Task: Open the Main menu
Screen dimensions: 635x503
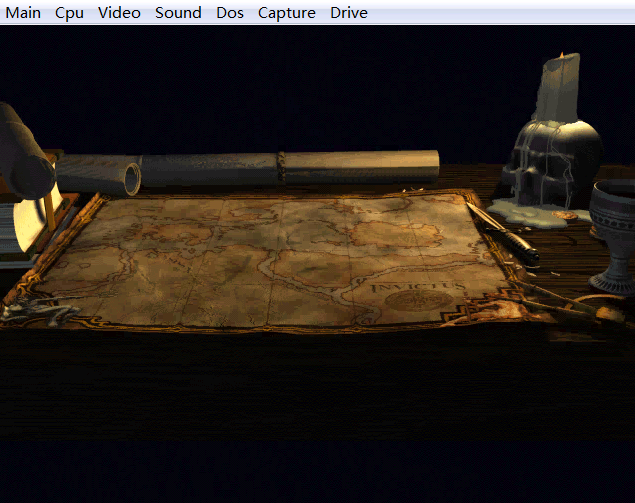Action: (23, 13)
